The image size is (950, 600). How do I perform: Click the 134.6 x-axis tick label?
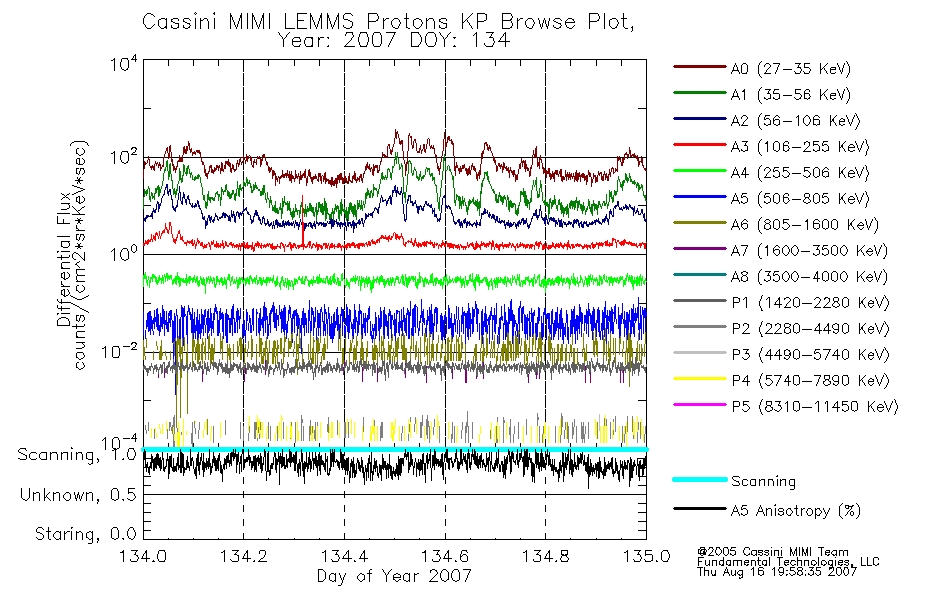coord(445,556)
